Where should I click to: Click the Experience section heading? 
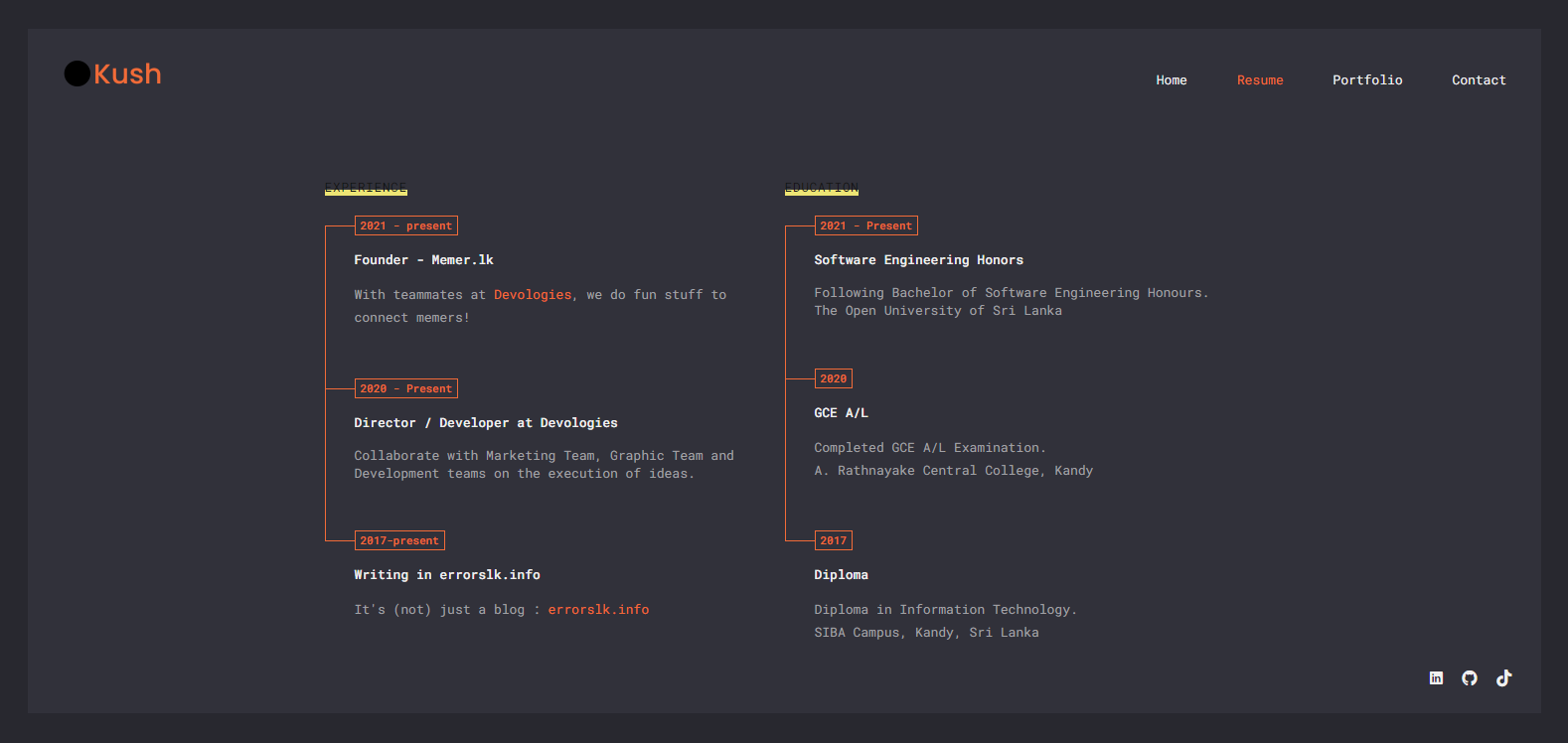click(366, 188)
